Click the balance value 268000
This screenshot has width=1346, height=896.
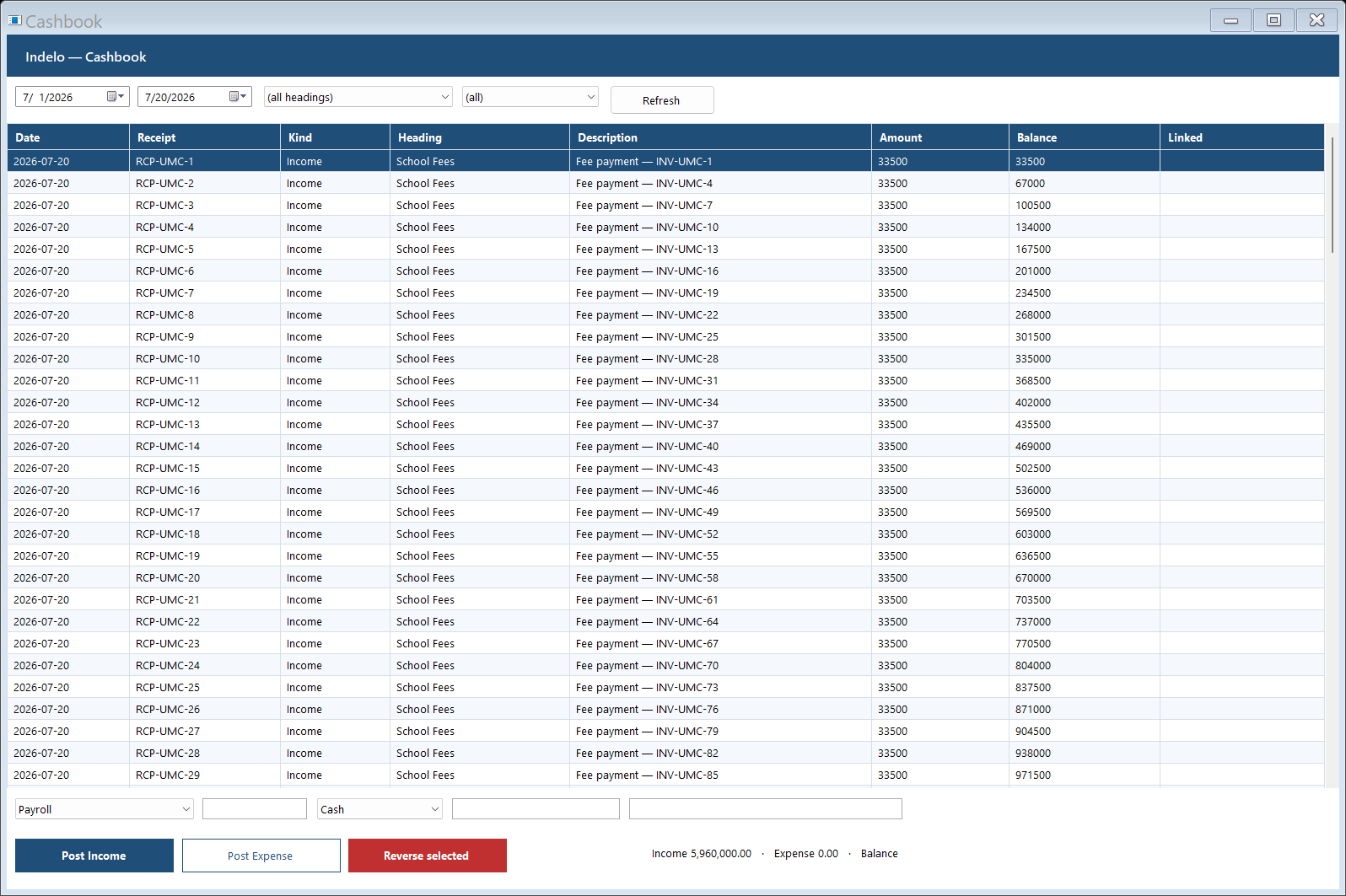(1033, 314)
